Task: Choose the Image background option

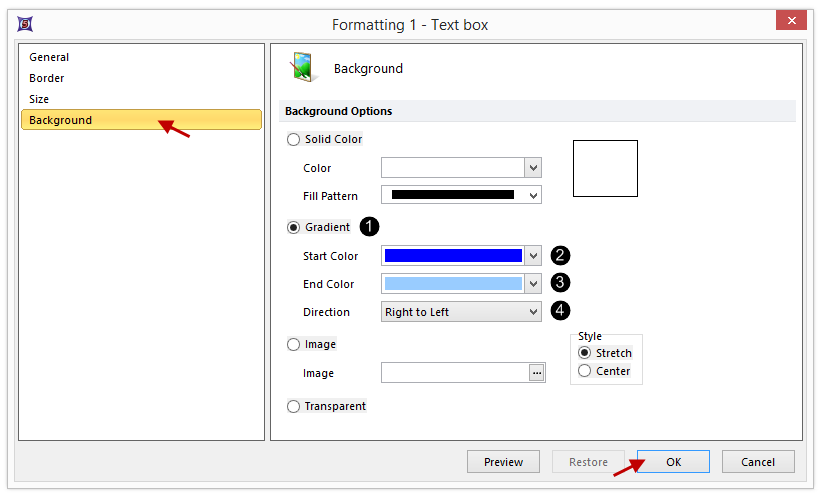Action: [x=293, y=345]
